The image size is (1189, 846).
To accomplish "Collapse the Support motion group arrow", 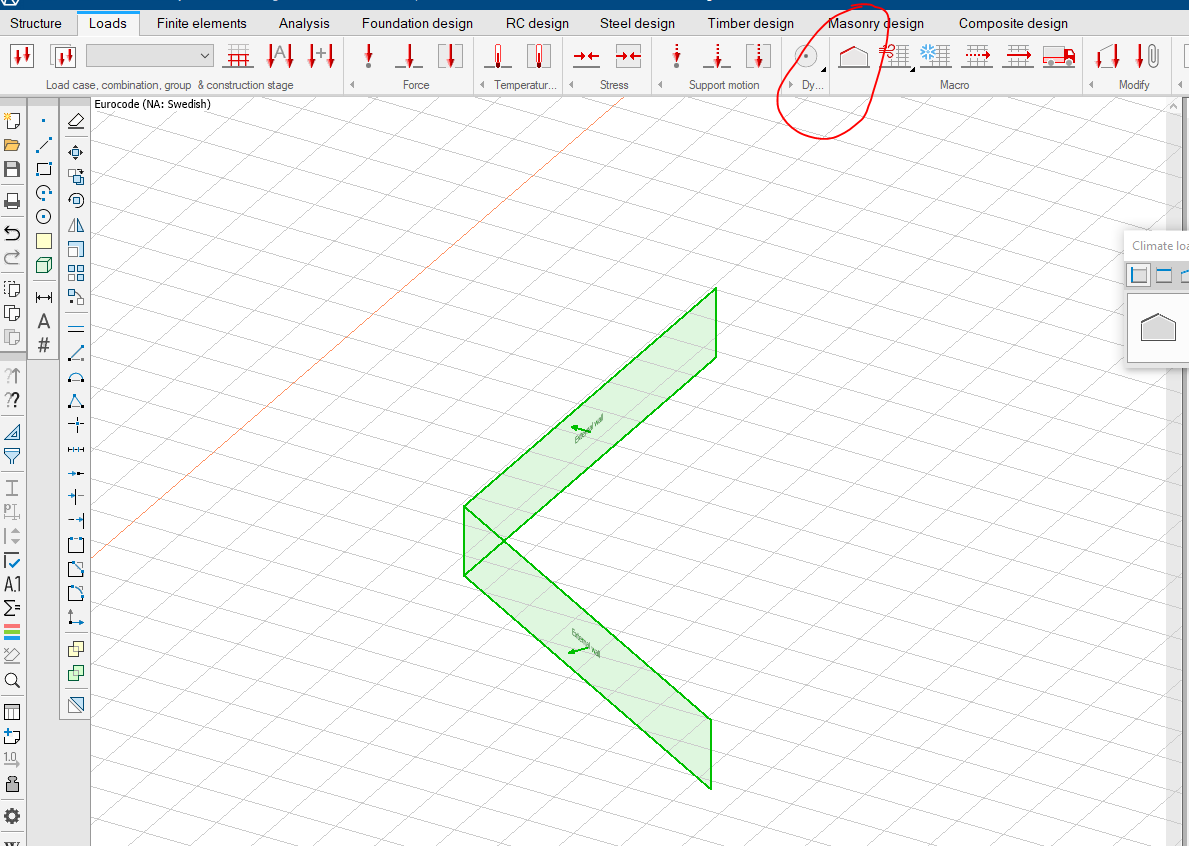I will pyautogui.click(x=660, y=85).
